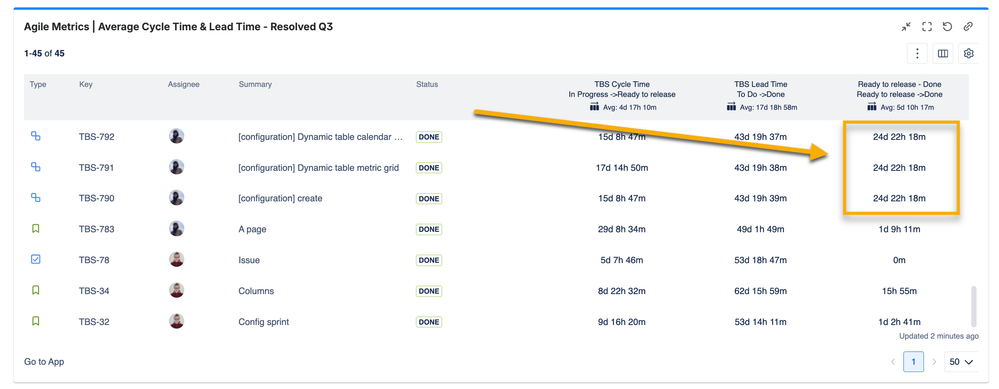999x389 pixels.
Task: Open assignee avatar for TBS-34
Action: [x=176, y=290]
